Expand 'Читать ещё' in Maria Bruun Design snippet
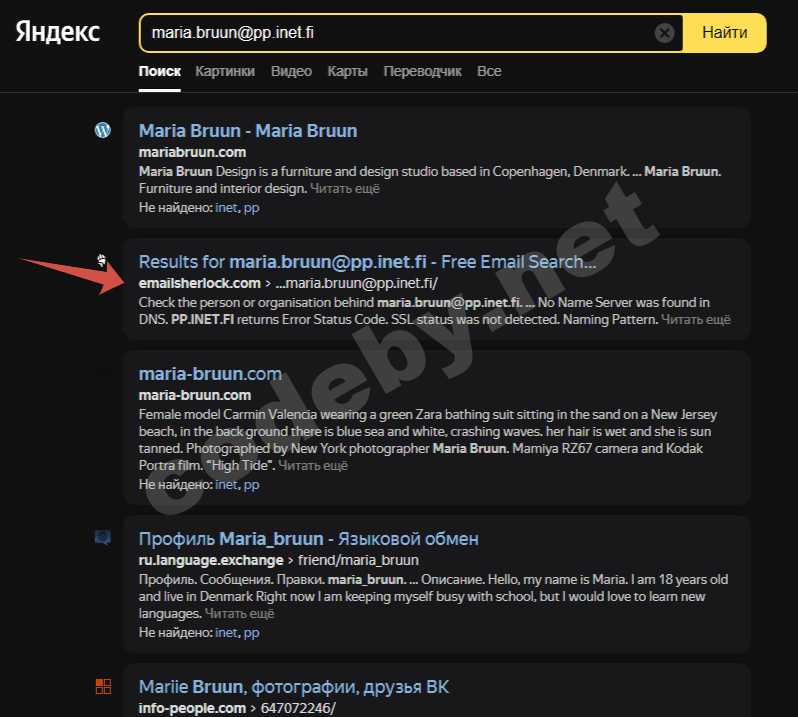This screenshot has height=717, width=798. point(345,189)
